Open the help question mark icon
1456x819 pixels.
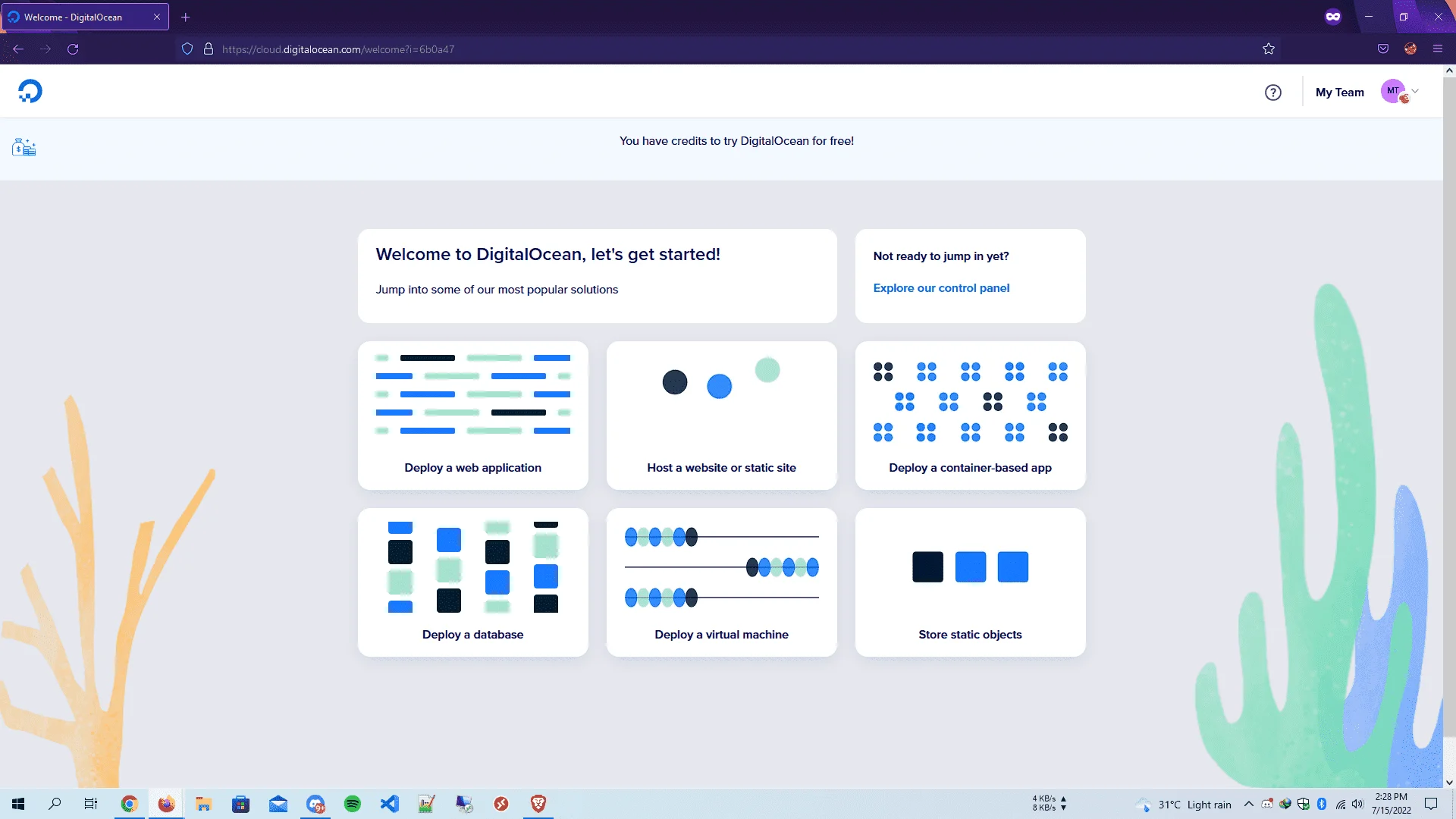click(1273, 93)
